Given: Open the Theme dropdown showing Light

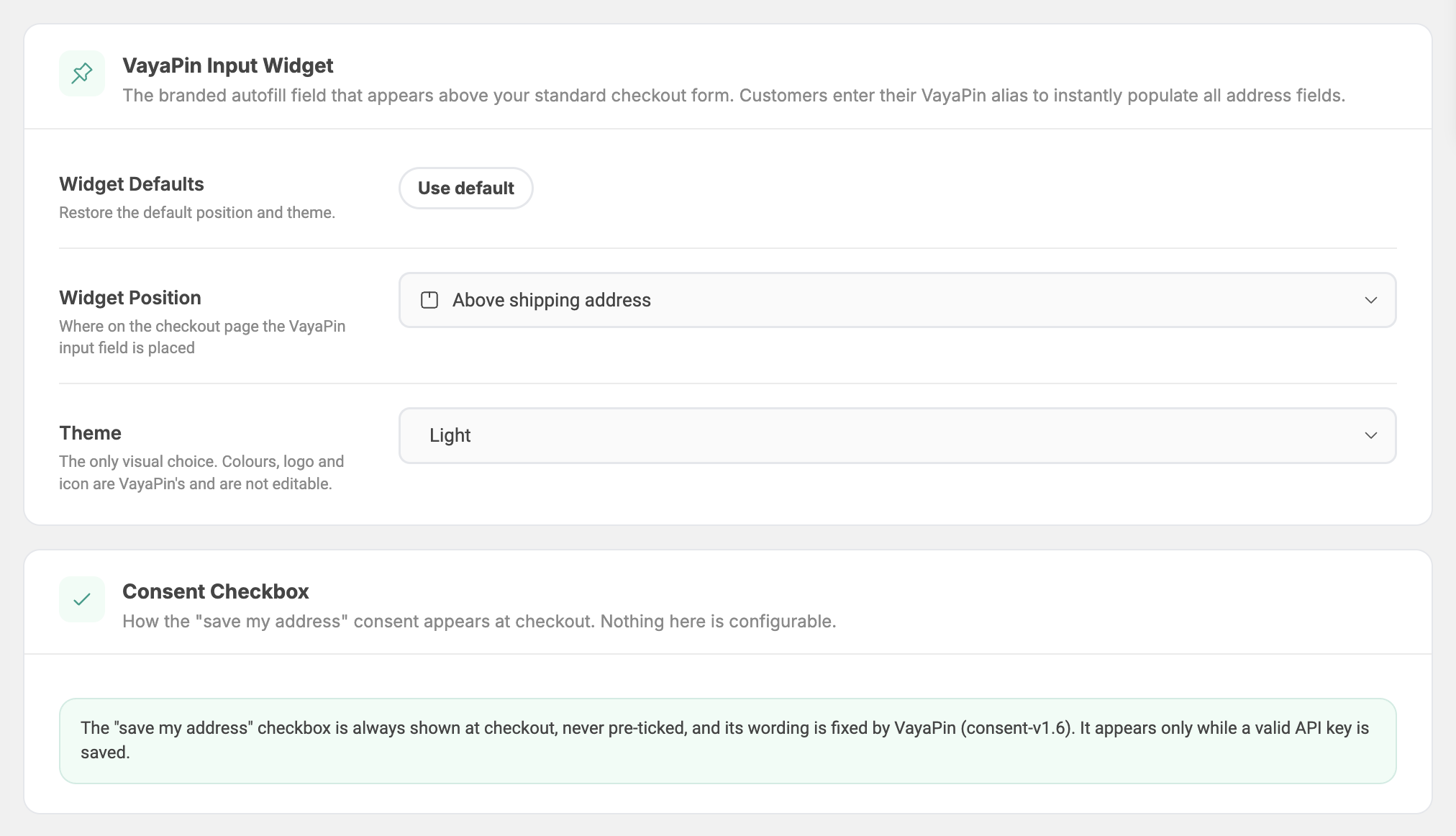Looking at the screenshot, I should pyautogui.click(x=898, y=436).
